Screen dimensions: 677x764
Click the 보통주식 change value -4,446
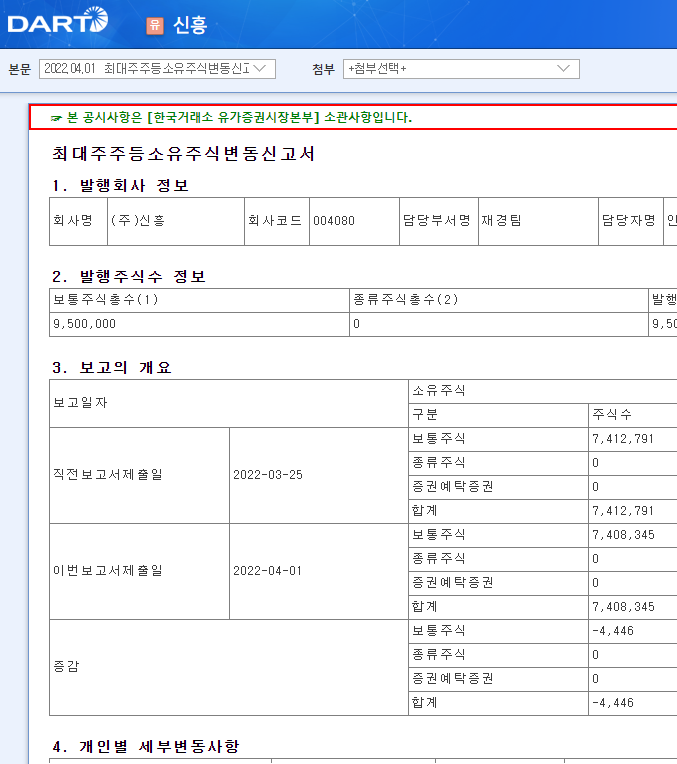click(x=613, y=631)
